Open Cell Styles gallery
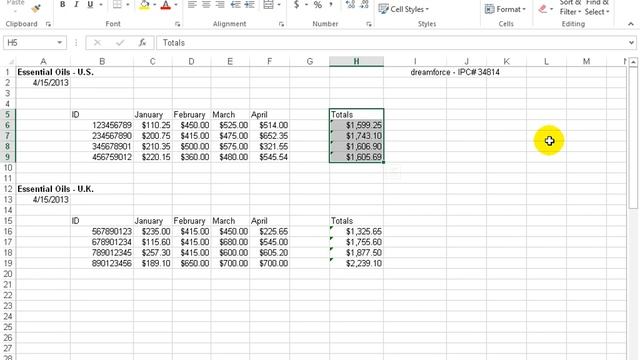The width and height of the screenshot is (640, 360). 403,9
